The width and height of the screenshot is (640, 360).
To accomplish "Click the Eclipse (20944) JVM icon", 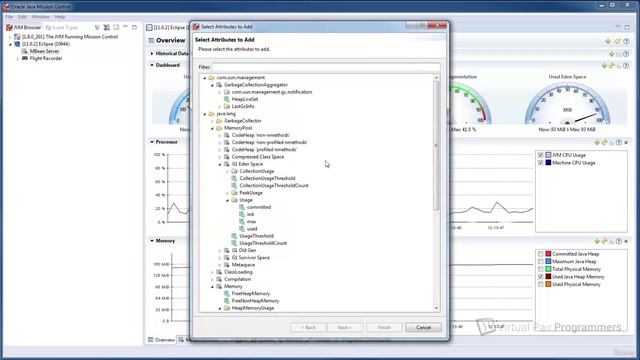I will pos(17,44).
